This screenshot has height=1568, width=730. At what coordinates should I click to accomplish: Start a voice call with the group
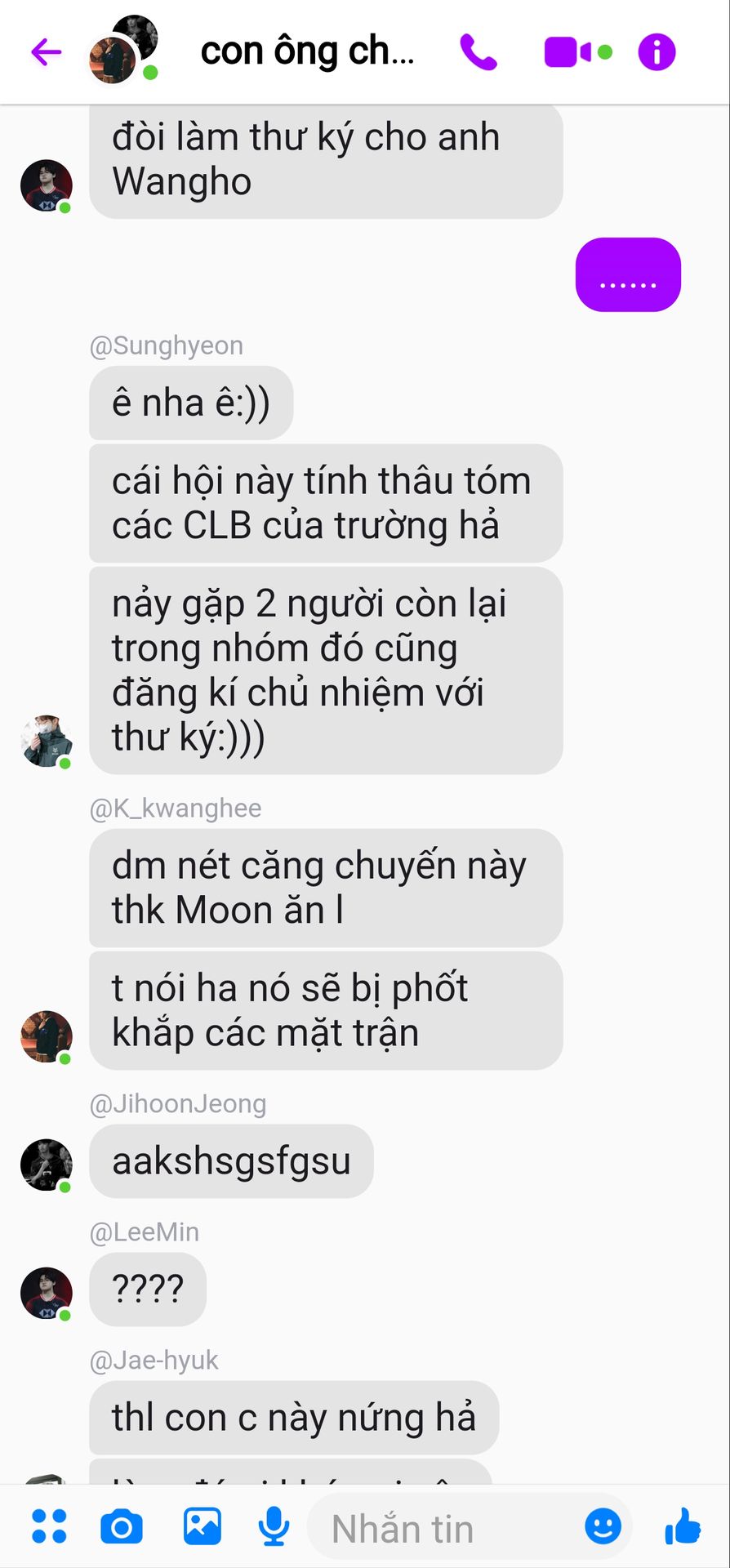click(479, 52)
